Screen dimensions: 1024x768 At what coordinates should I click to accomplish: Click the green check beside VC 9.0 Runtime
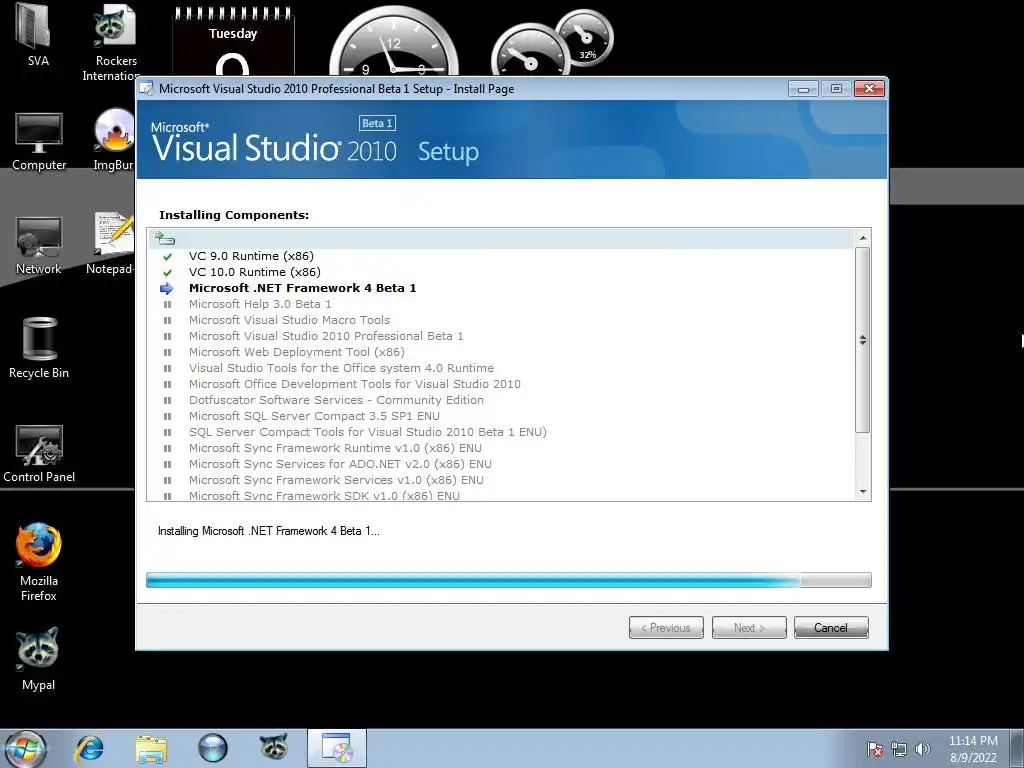(167, 257)
